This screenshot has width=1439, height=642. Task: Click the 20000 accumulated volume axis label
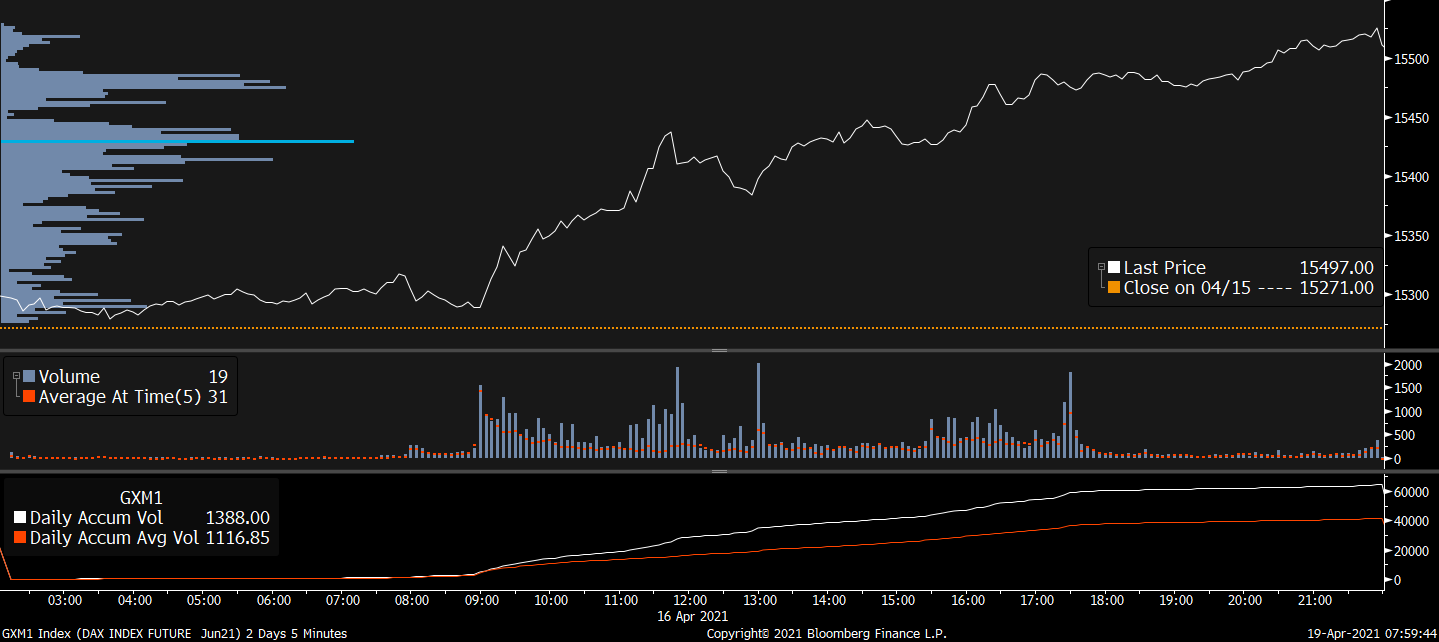coord(1411,550)
